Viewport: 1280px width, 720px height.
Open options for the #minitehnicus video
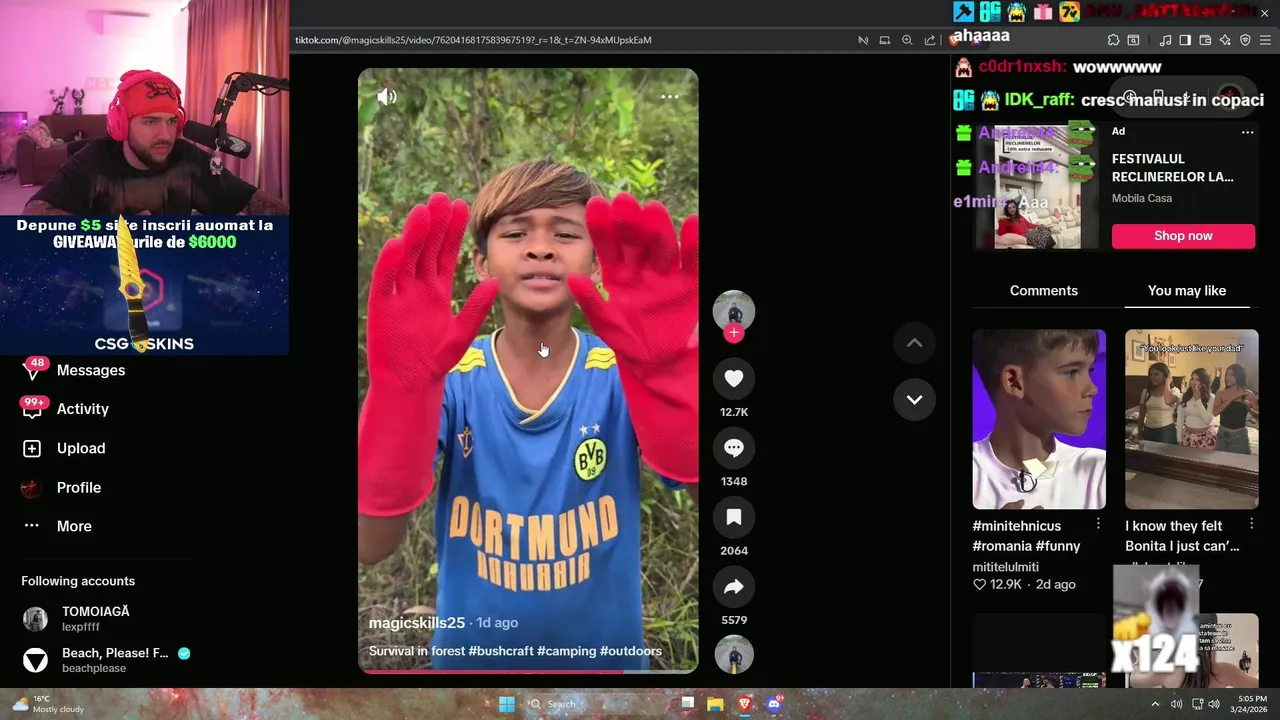[1098, 524]
